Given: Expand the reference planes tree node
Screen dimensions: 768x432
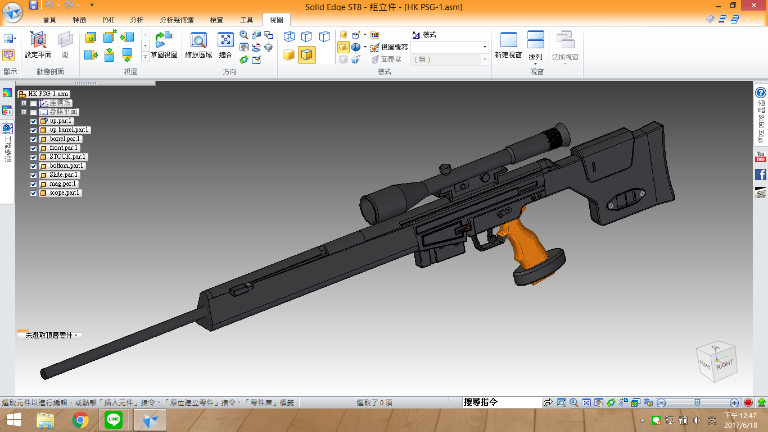Looking at the screenshot, I should (24, 112).
